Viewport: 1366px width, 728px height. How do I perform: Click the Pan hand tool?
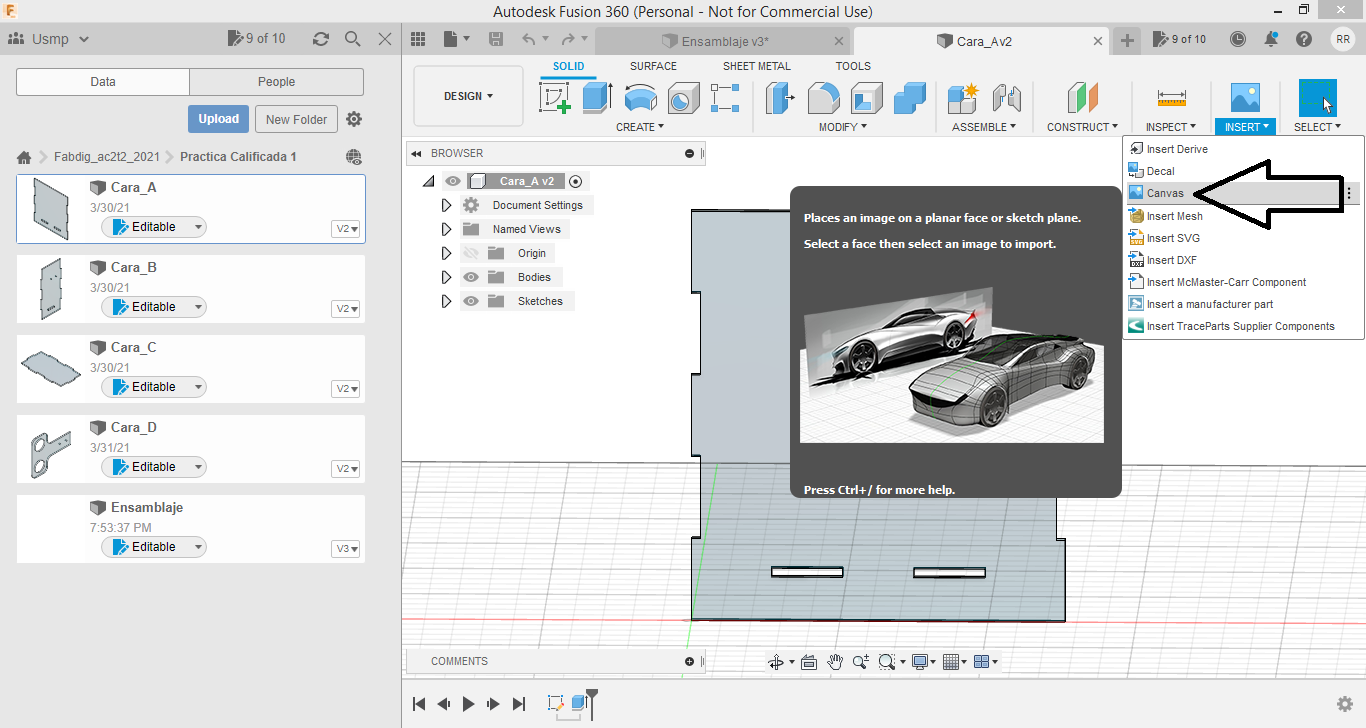(835, 662)
